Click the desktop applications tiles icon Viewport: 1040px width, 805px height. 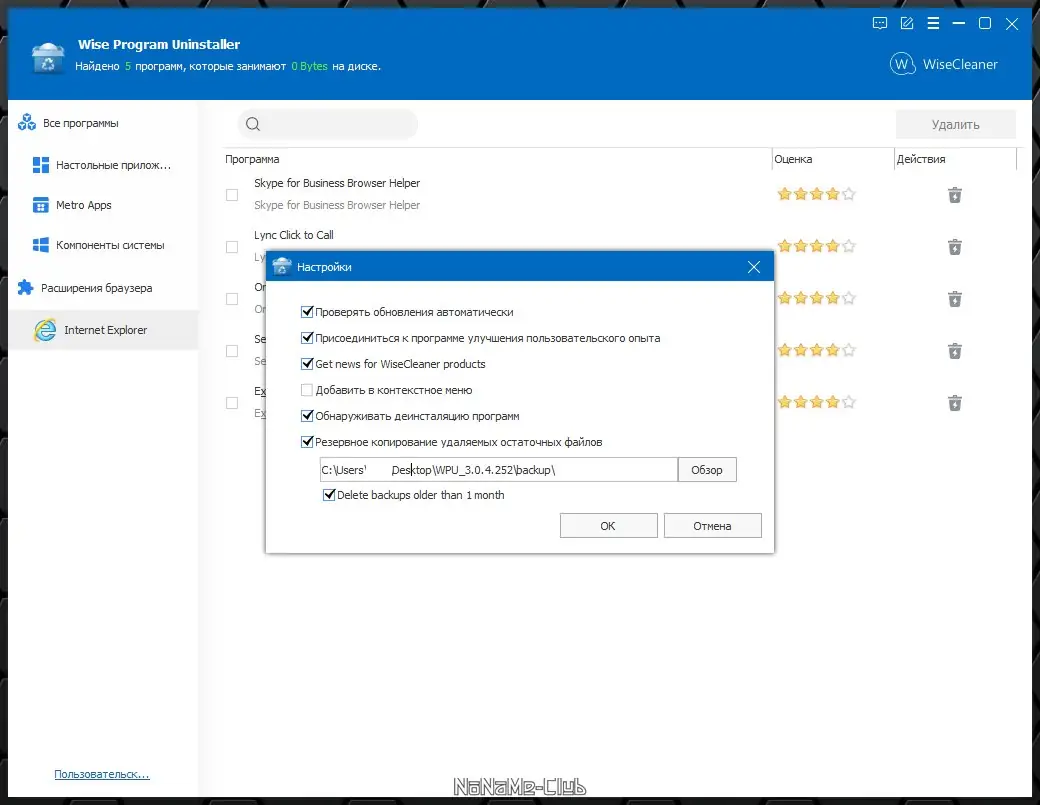[40, 164]
